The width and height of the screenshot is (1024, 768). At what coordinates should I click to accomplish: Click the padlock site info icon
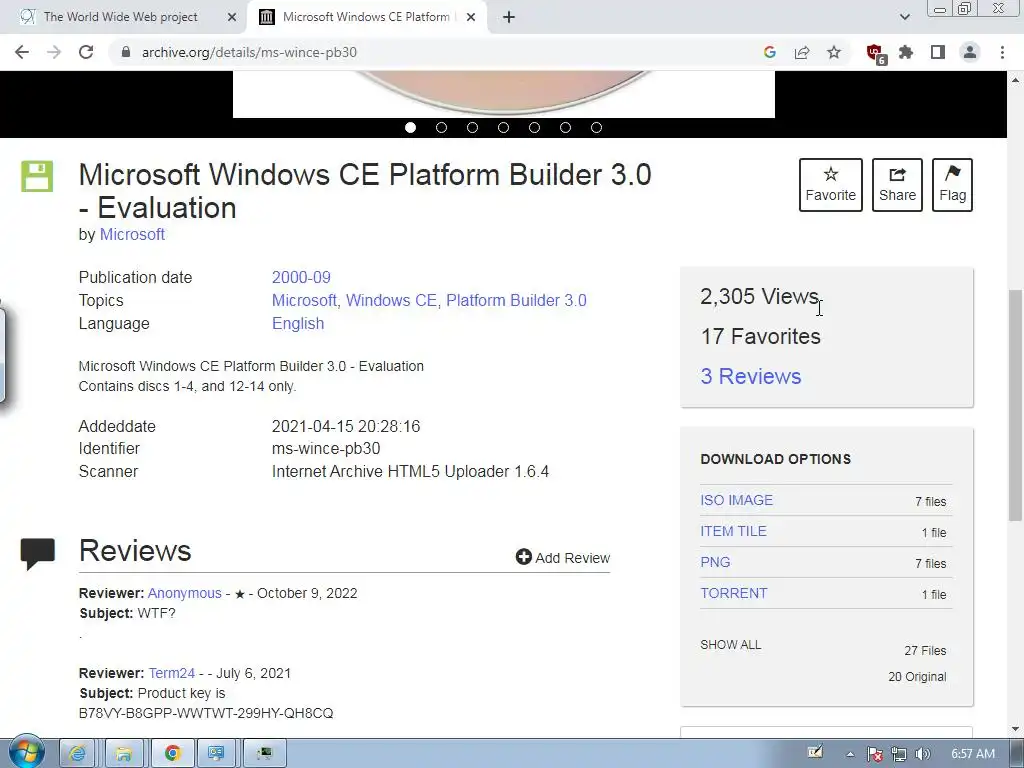(x=126, y=52)
